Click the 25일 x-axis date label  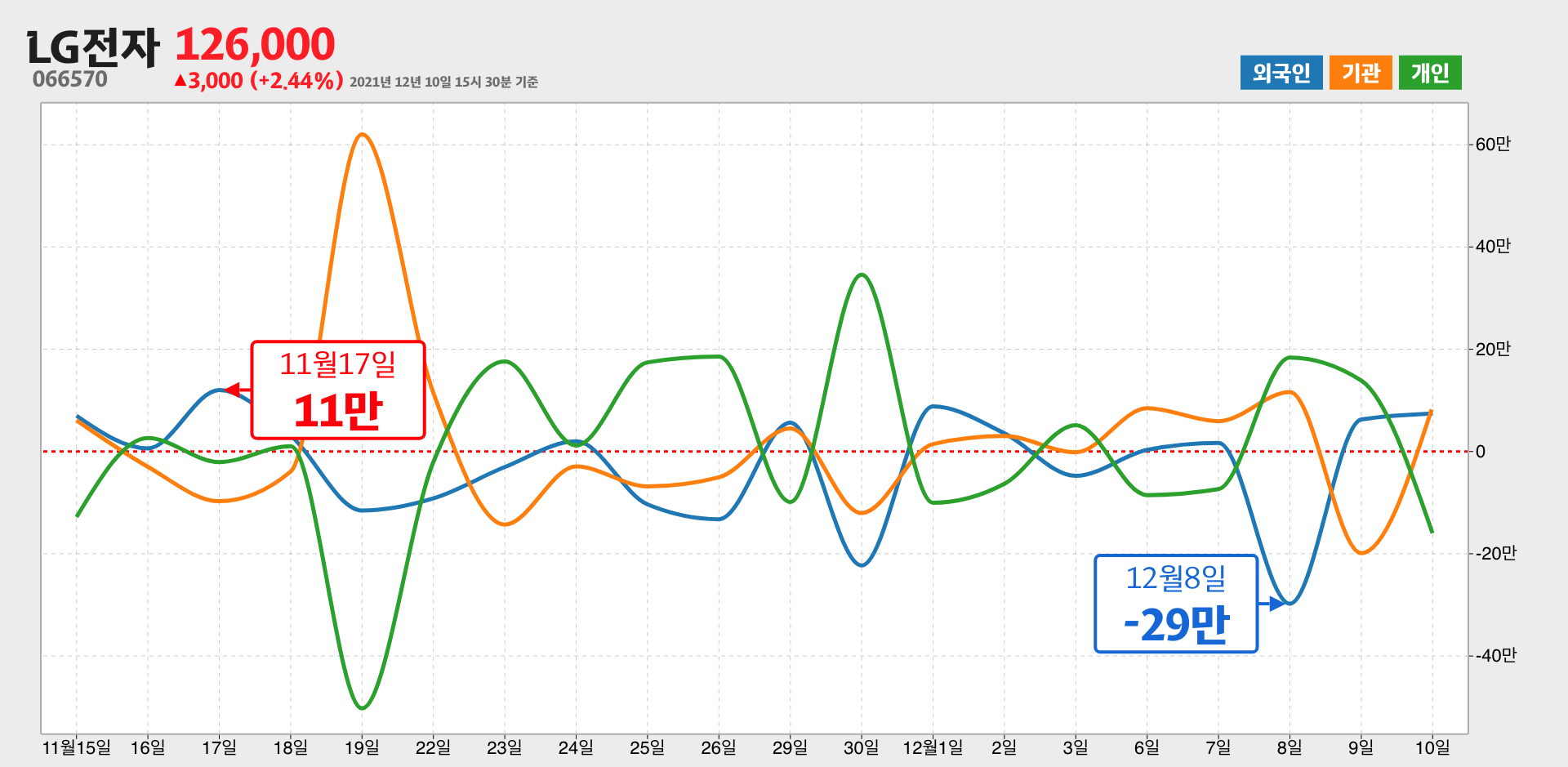click(x=647, y=747)
